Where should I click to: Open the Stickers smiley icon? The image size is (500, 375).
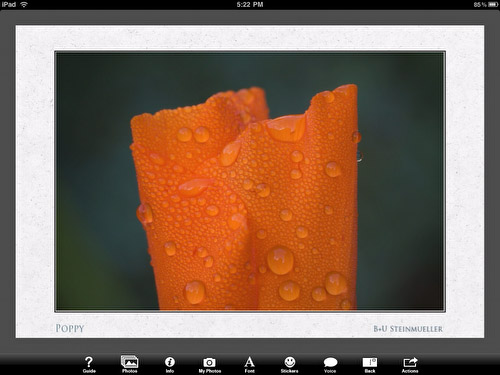point(289,365)
